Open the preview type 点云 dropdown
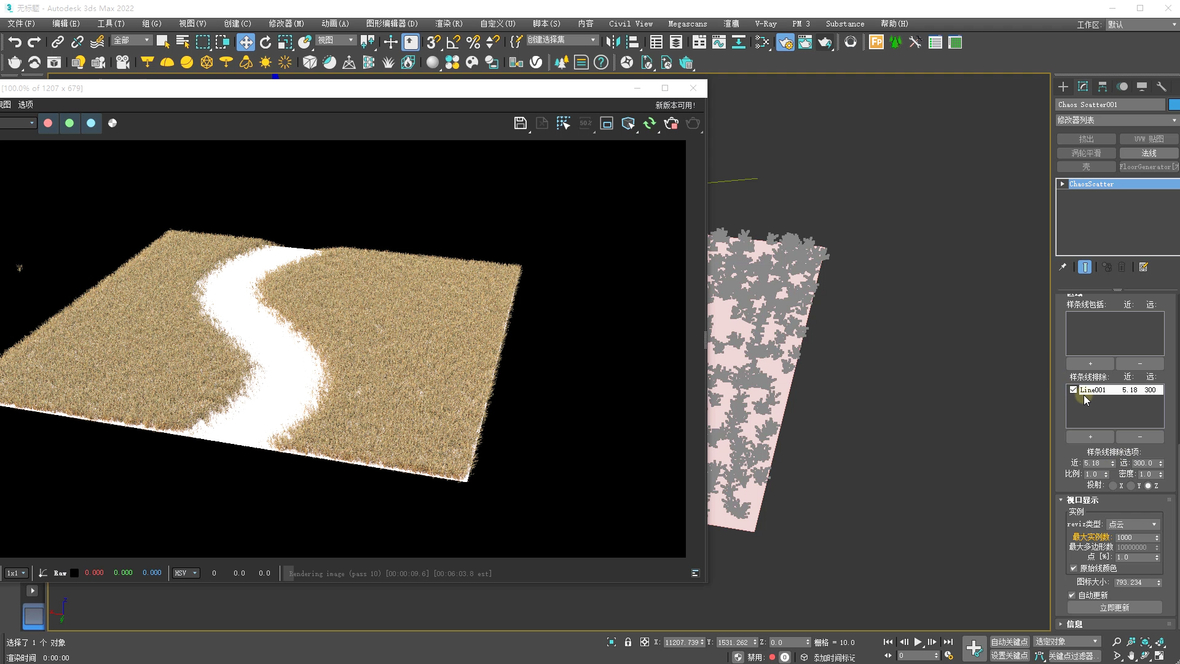Image resolution: width=1180 pixels, height=664 pixels. [x=1132, y=524]
